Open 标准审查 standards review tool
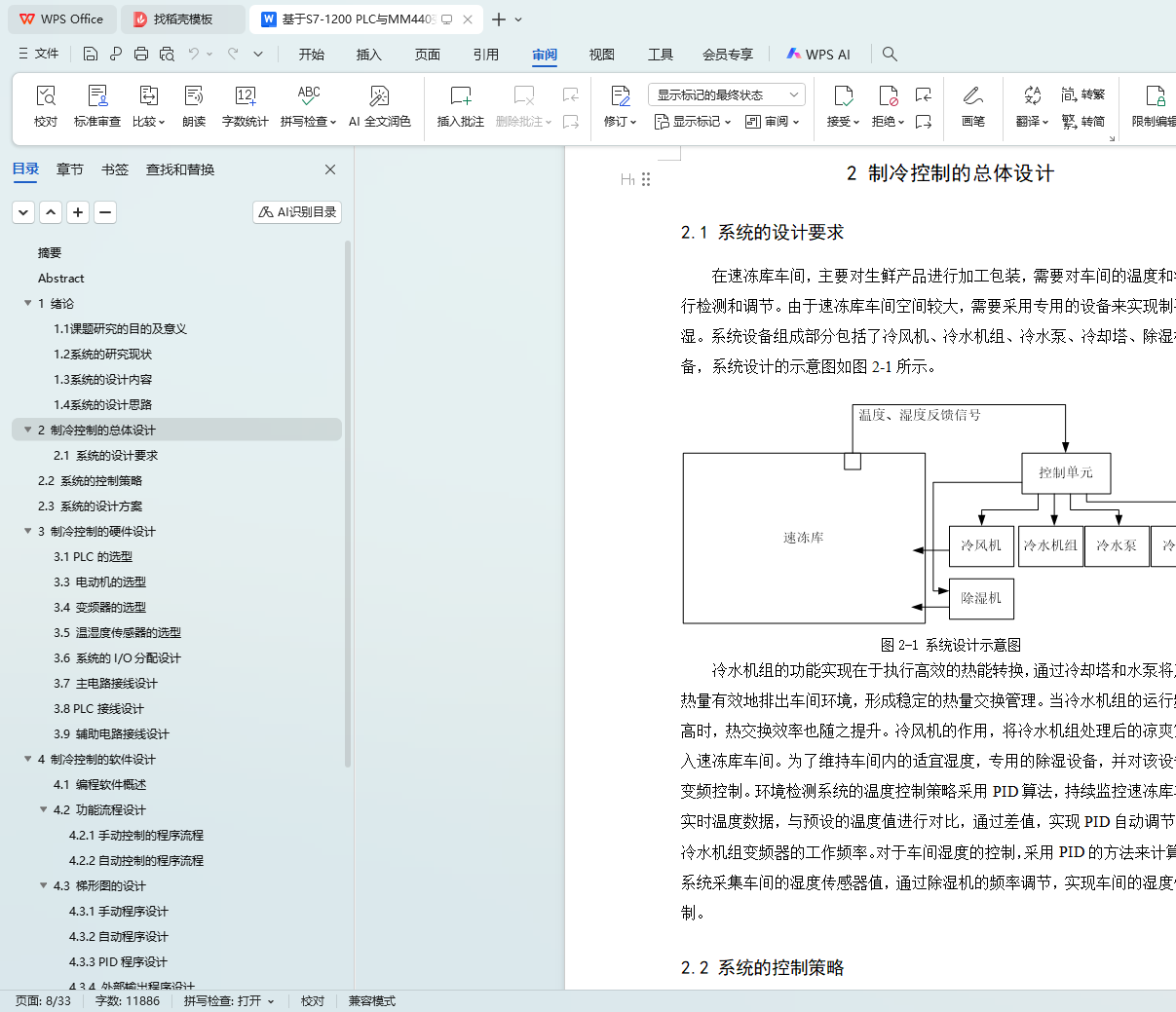Viewport: 1176px width, 1012px height. tap(97, 106)
